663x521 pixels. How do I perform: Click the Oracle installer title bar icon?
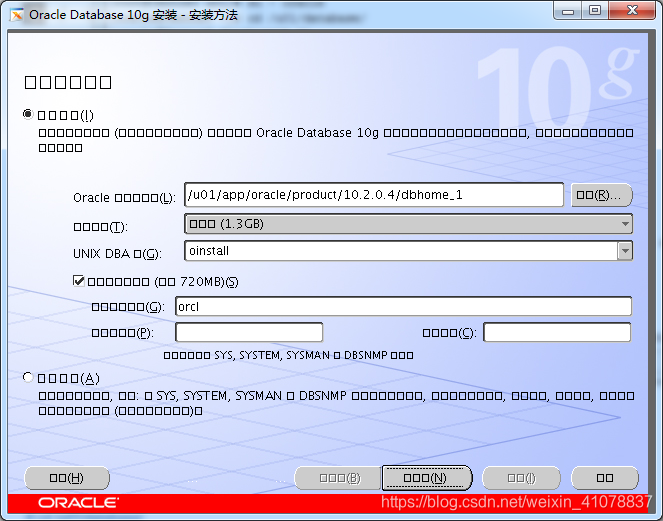[x=17, y=15]
